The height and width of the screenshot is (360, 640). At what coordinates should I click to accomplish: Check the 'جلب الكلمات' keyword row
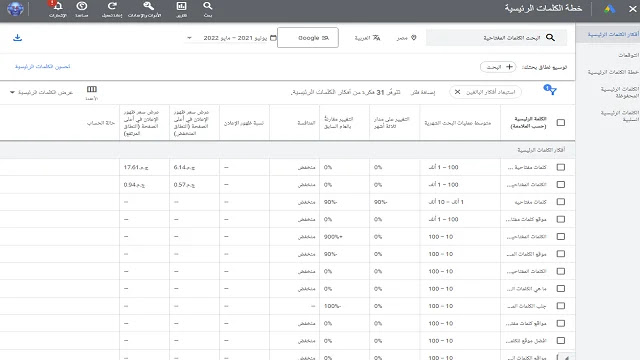click(x=561, y=306)
